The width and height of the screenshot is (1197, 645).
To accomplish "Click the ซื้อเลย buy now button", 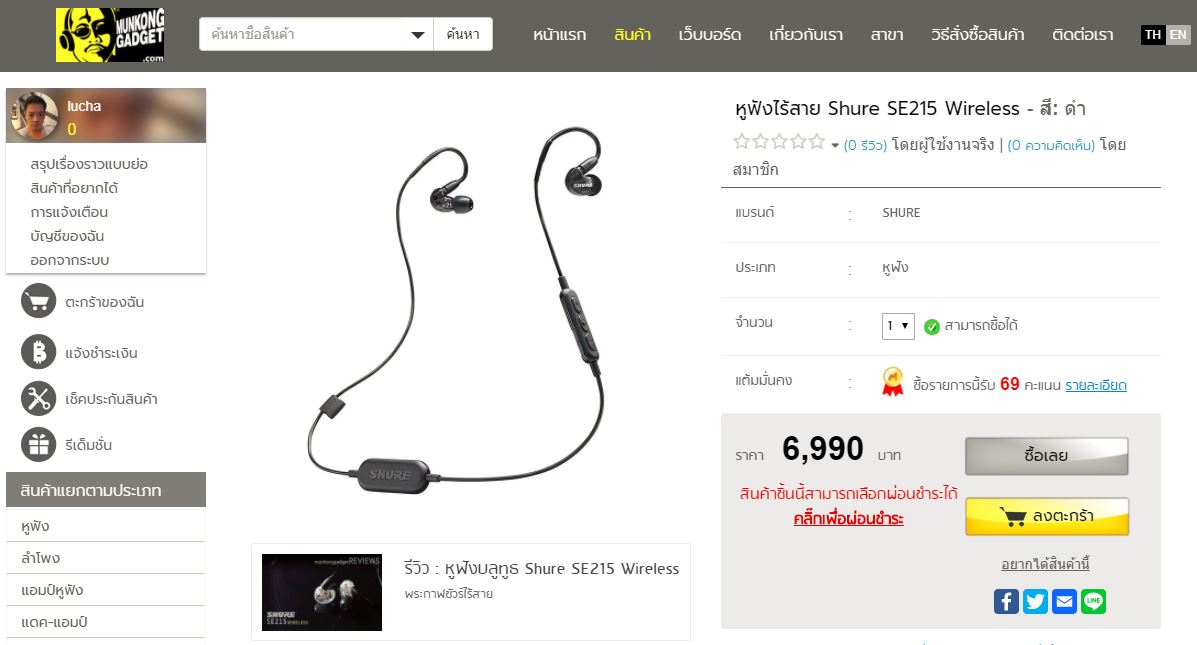I will click(1047, 456).
